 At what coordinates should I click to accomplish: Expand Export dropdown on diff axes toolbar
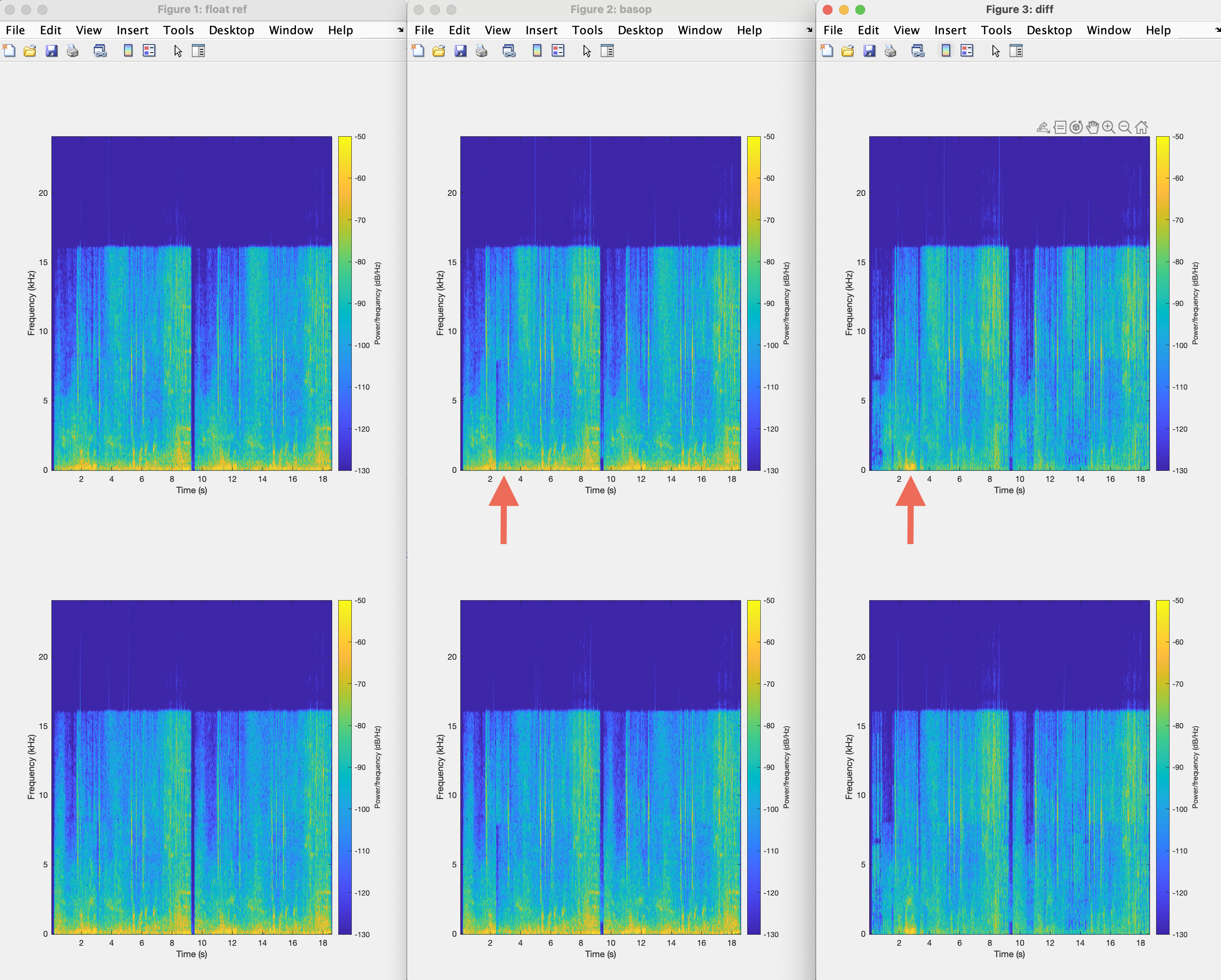tap(1043, 127)
